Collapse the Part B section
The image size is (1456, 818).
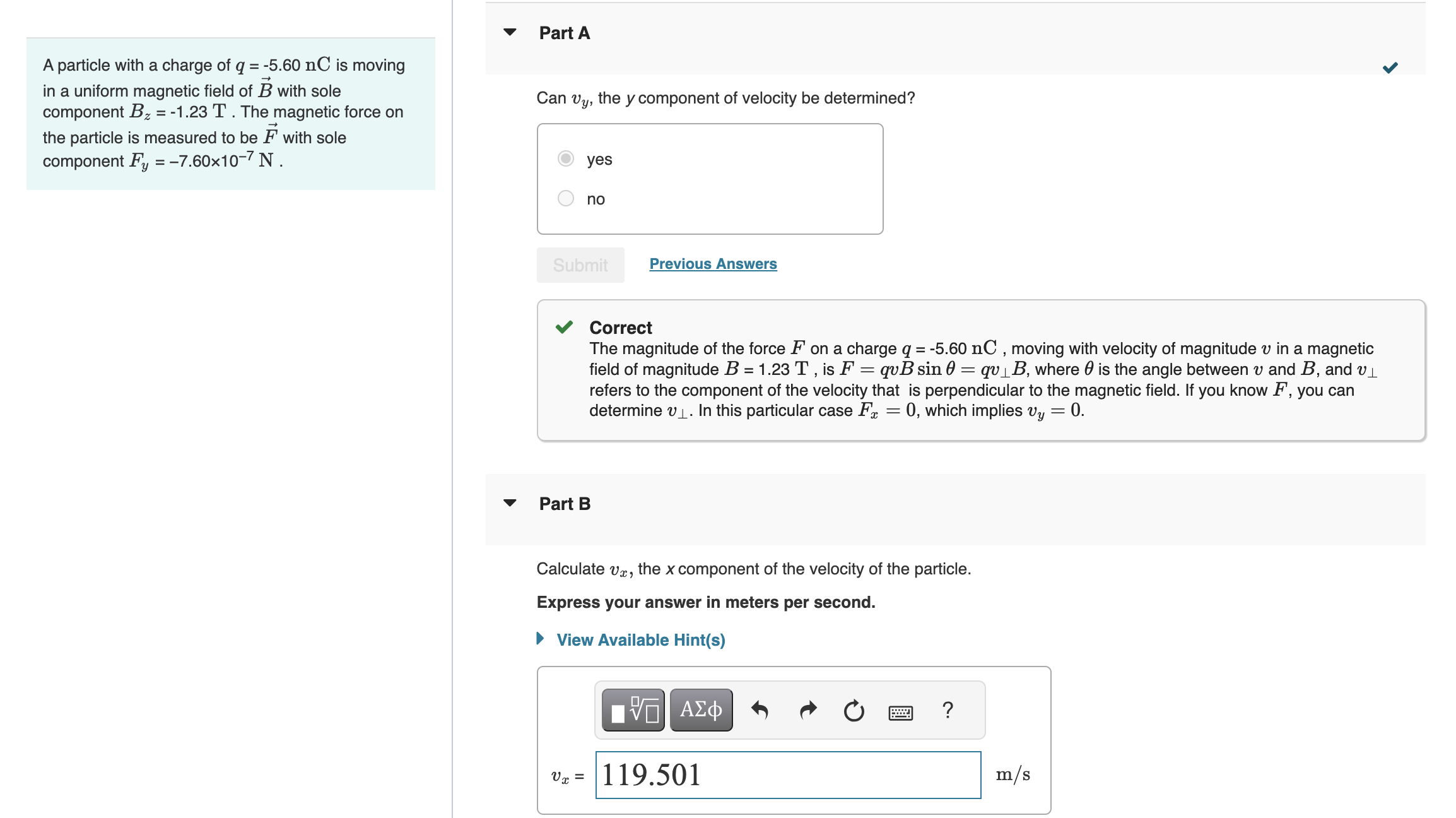click(x=510, y=504)
